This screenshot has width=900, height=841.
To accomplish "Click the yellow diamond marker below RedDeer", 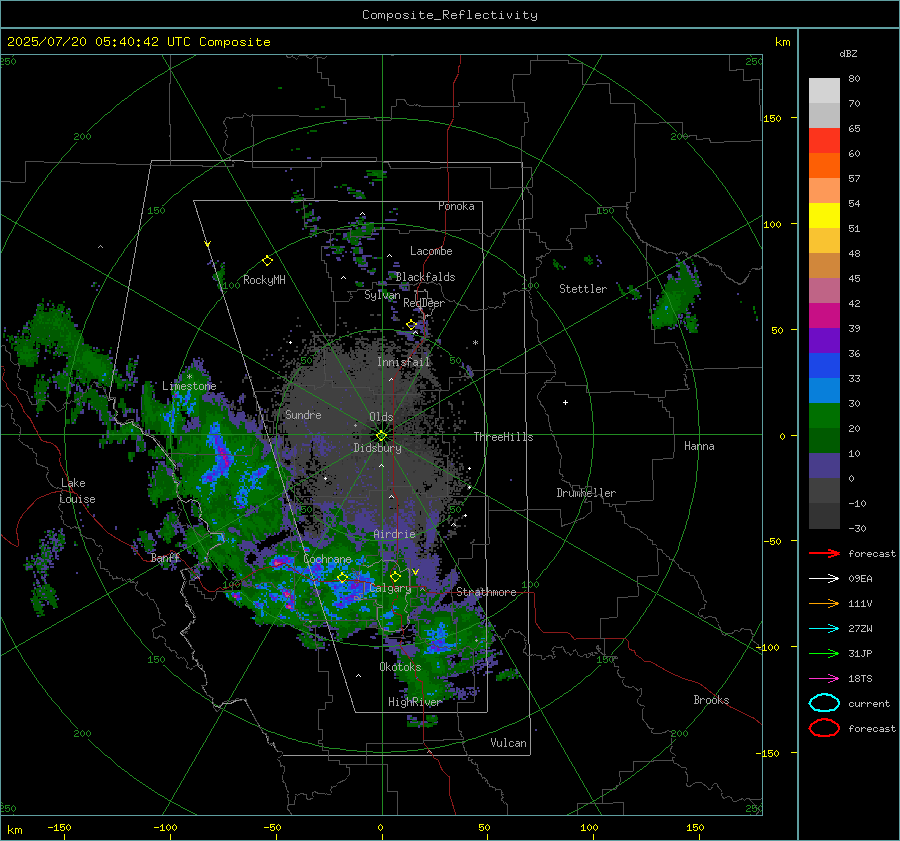I will click(412, 325).
